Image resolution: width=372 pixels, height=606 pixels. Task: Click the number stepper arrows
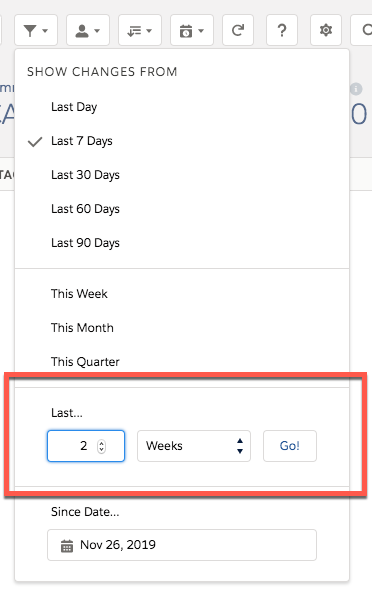101,446
